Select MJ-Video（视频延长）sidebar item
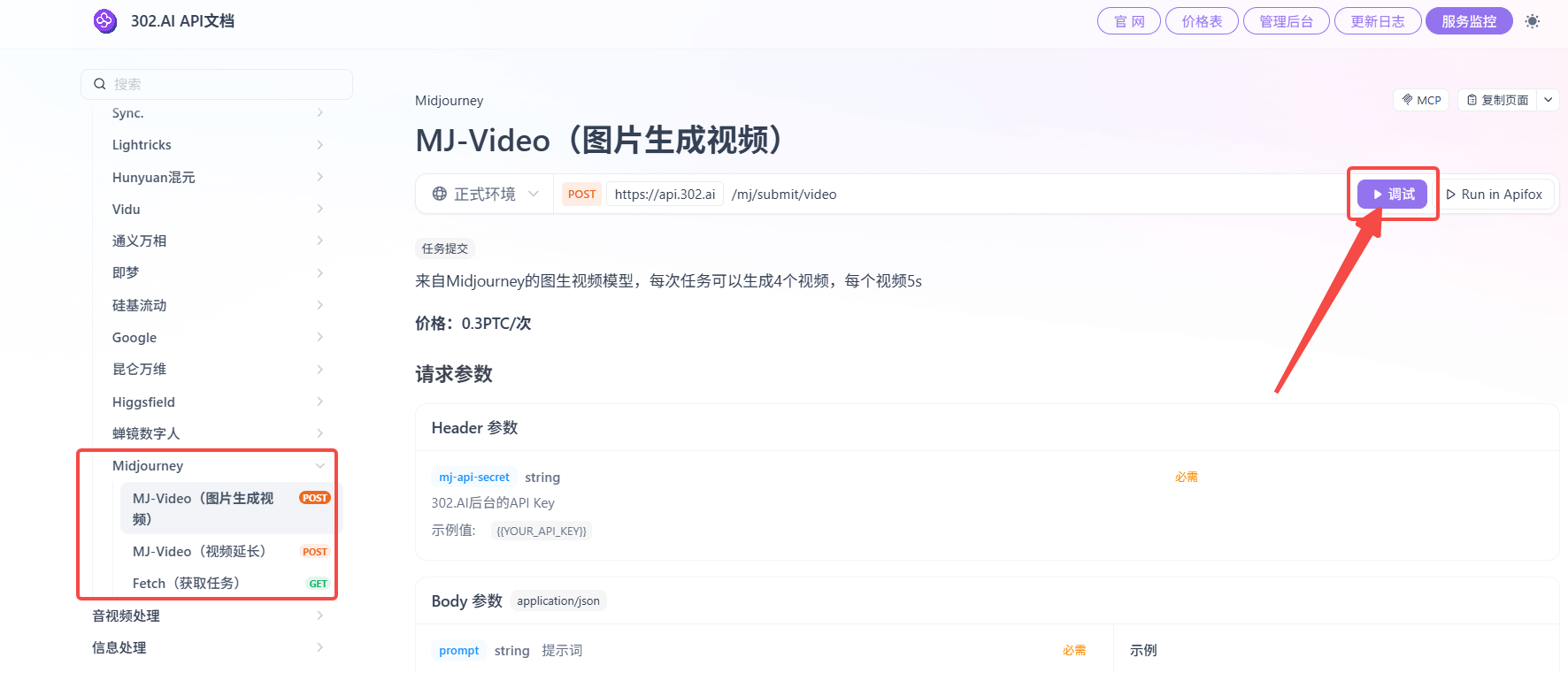1568x673 pixels. tap(229, 552)
